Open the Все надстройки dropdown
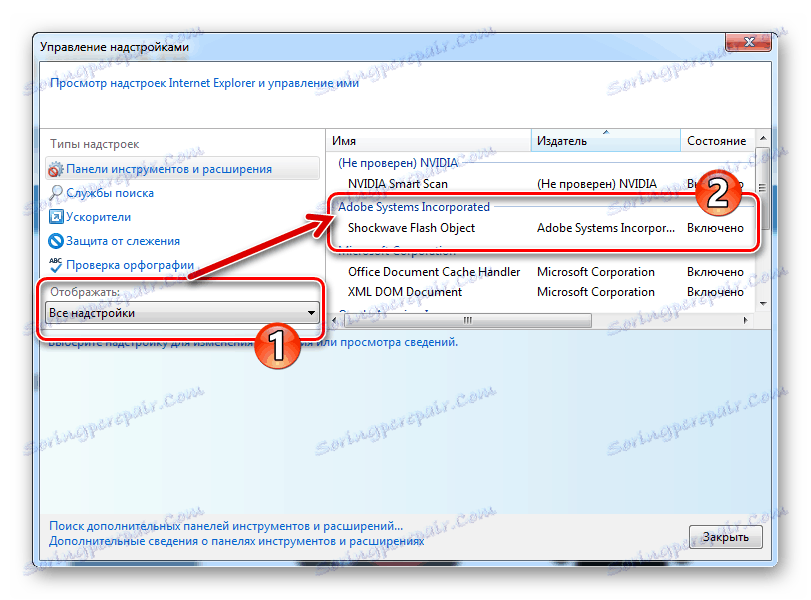The width and height of the screenshot is (811, 600). [x=182, y=313]
